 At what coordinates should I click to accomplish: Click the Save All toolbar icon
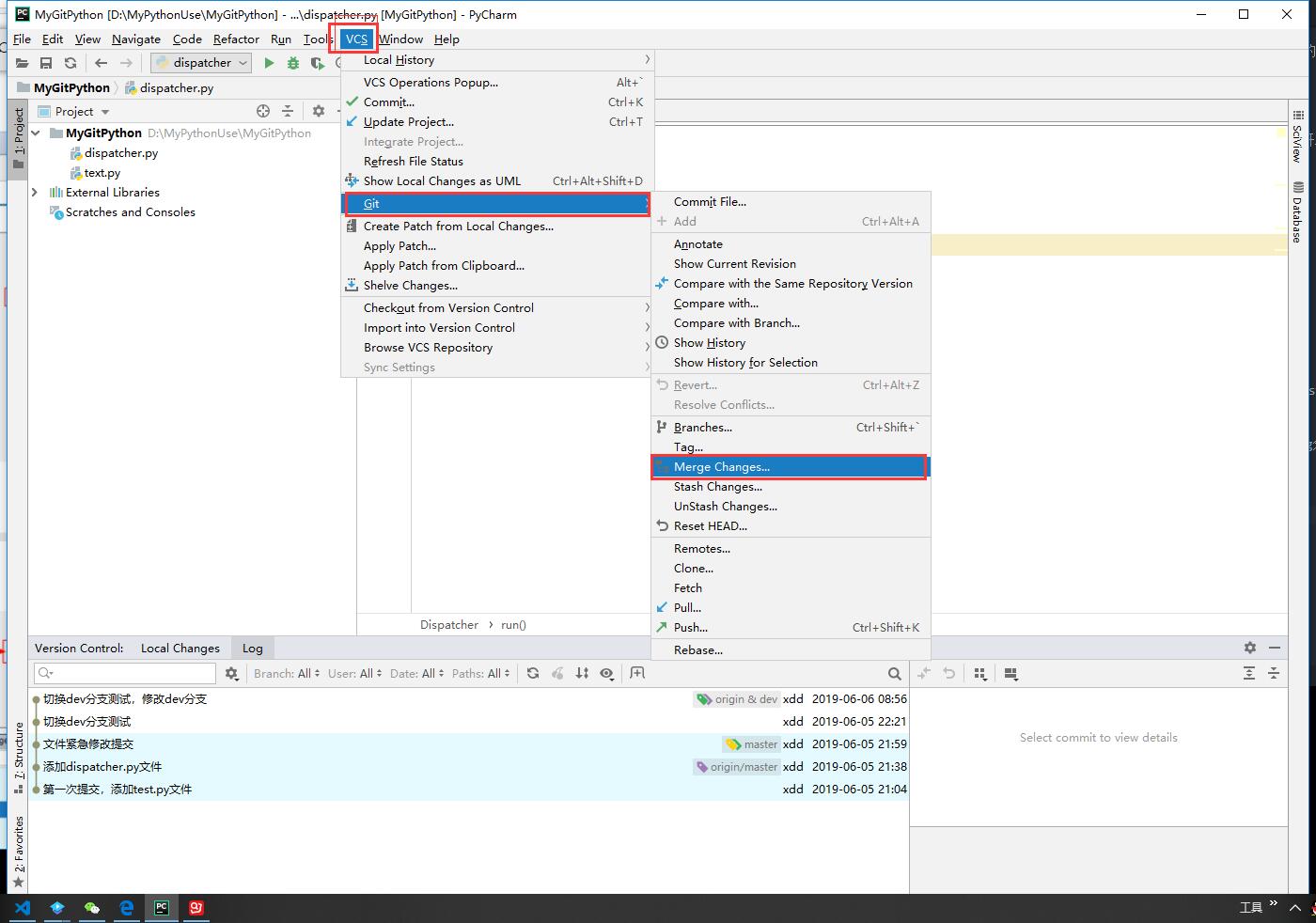45,63
